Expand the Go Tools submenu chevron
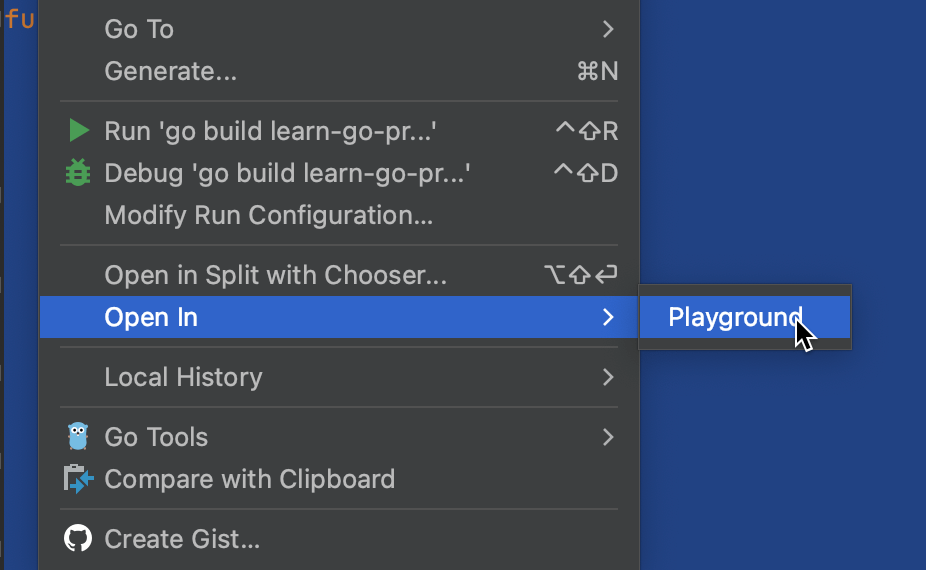 tap(608, 437)
